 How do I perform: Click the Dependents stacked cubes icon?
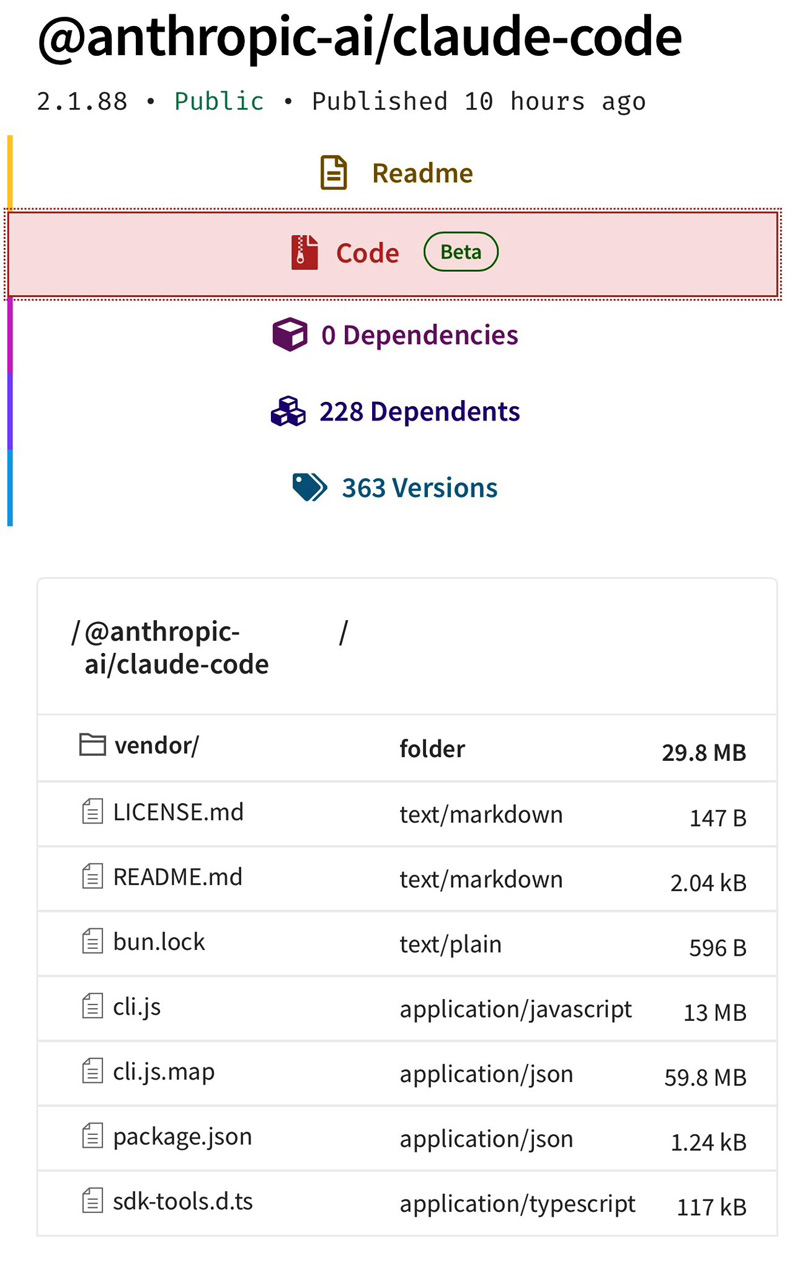(x=288, y=411)
